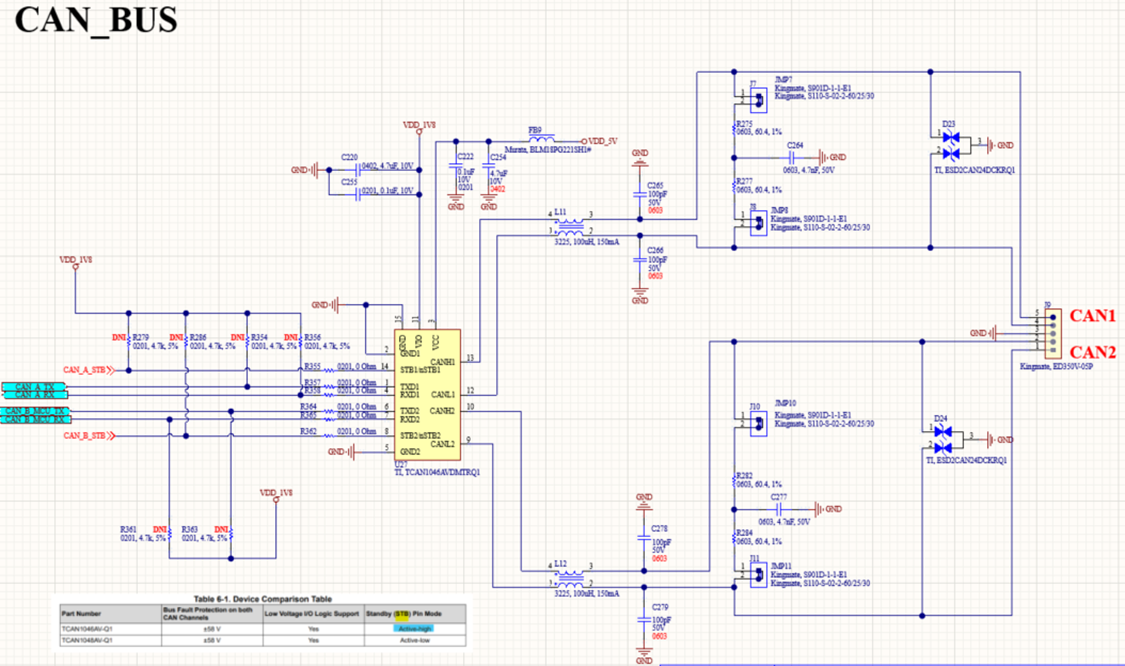Image resolution: width=1125 pixels, height=666 pixels.
Task: Click the JMP7 jumper label
Action: pyautogui.click(x=783, y=79)
